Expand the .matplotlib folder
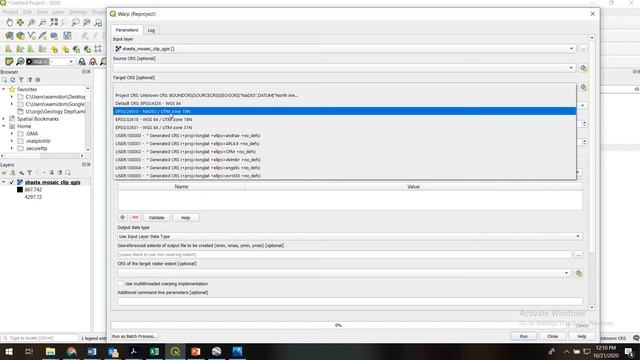Viewport: 640px width, 360px height. click(12, 141)
